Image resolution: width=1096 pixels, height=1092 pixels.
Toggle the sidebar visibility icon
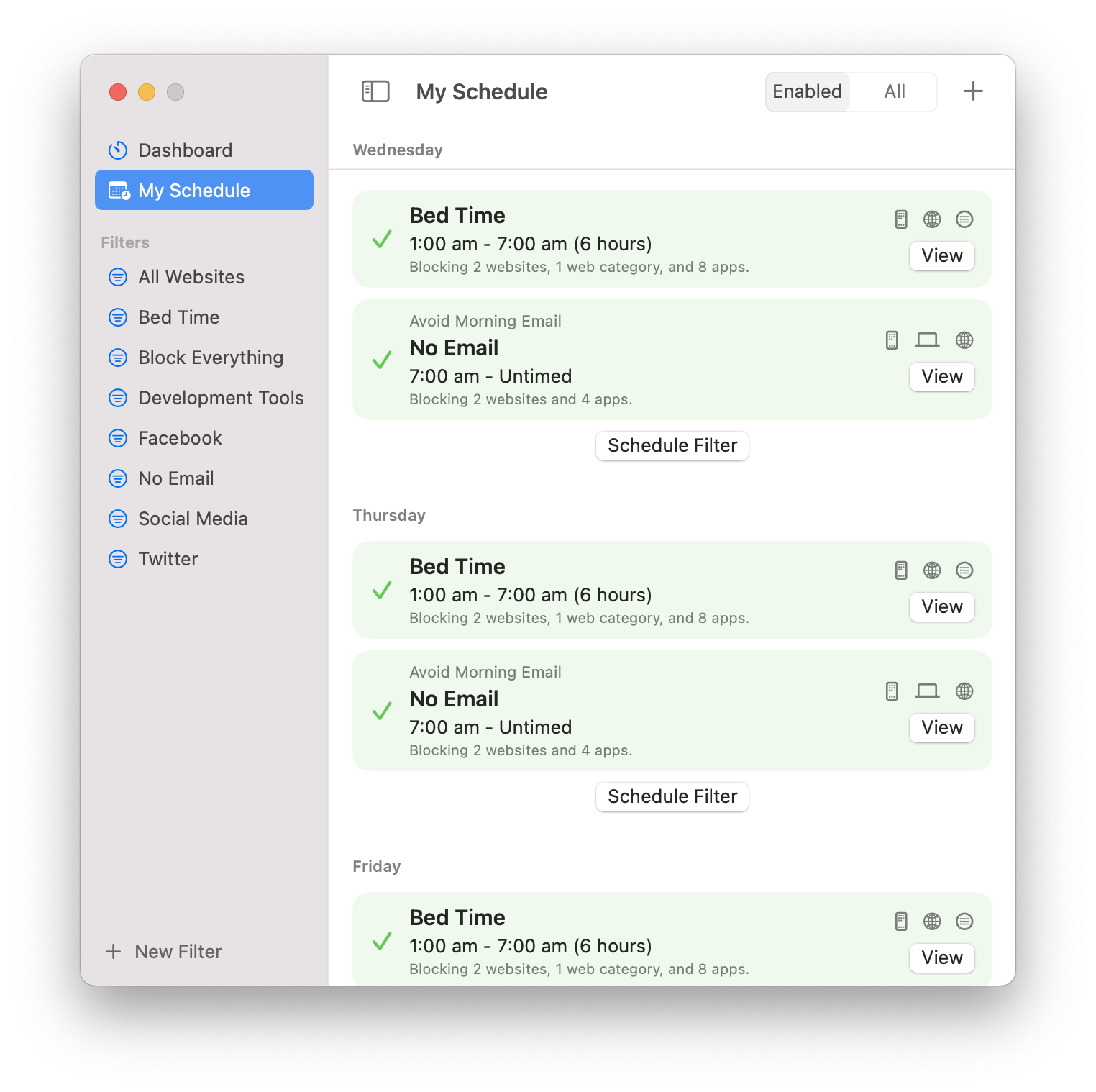pyautogui.click(x=375, y=91)
